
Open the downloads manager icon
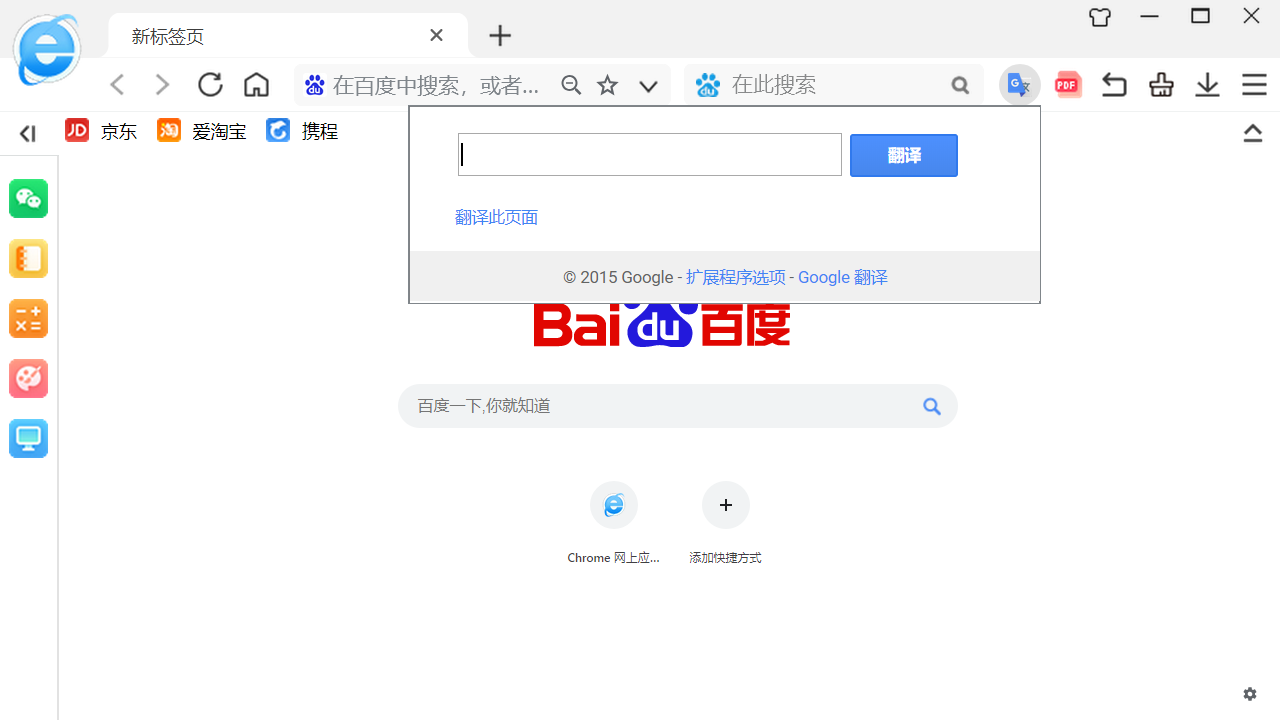[1207, 85]
